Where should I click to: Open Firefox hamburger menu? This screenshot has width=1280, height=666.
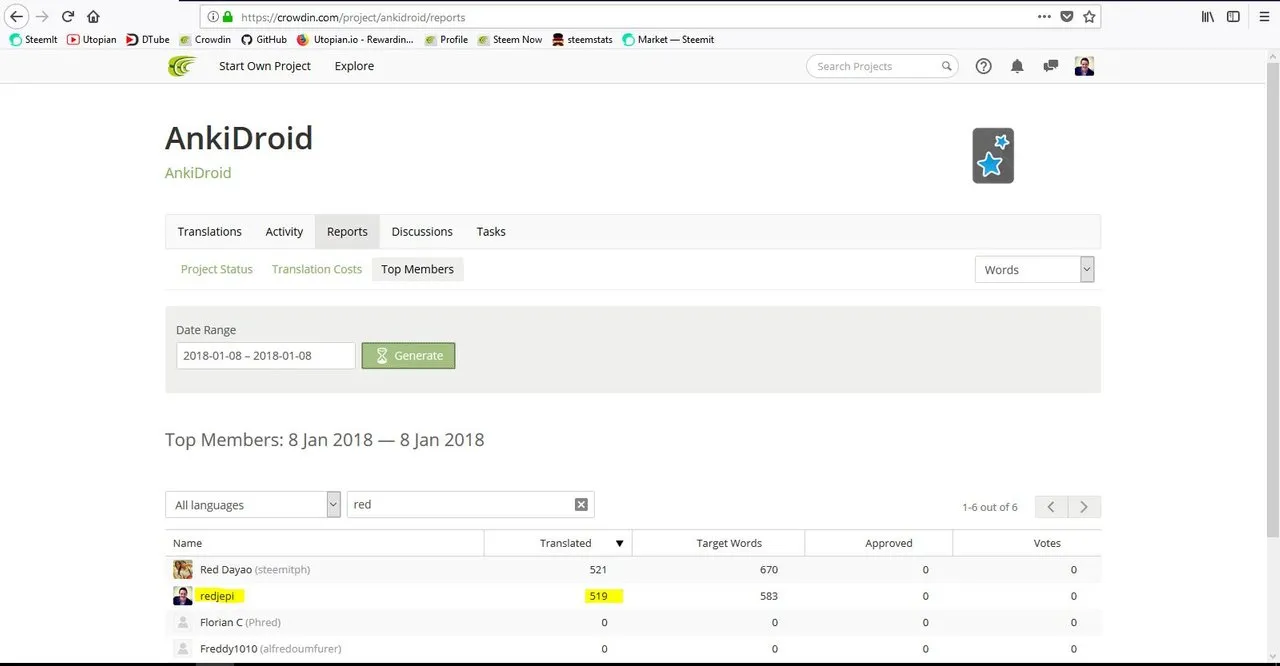pos(1264,17)
